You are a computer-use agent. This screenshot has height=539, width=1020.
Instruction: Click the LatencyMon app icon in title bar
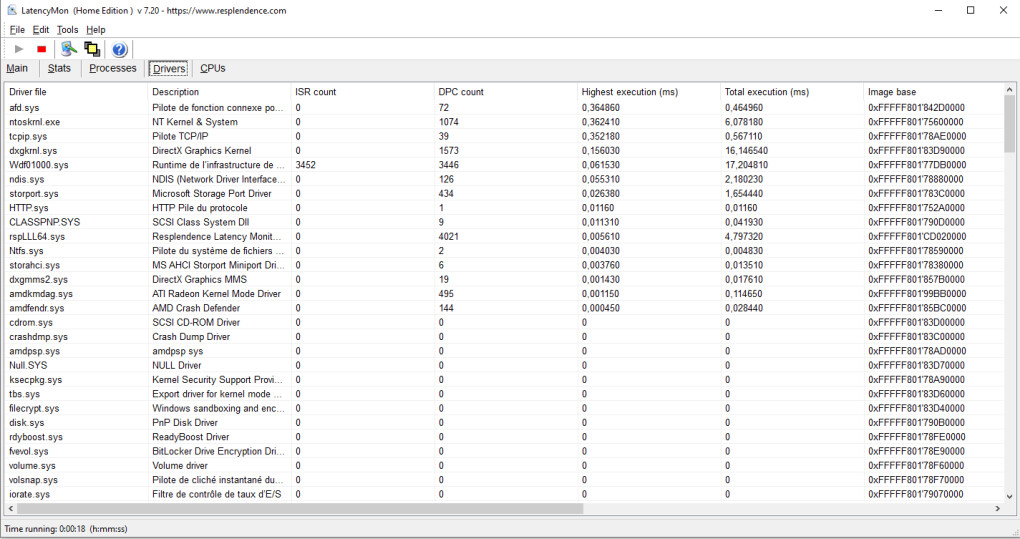12,10
